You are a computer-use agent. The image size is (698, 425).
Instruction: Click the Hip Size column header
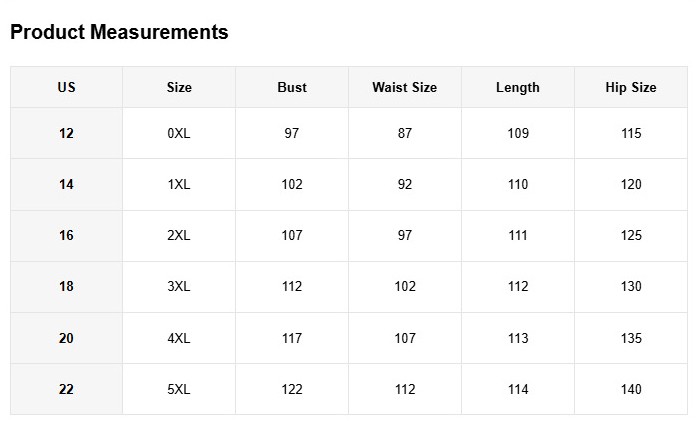click(630, 88)
